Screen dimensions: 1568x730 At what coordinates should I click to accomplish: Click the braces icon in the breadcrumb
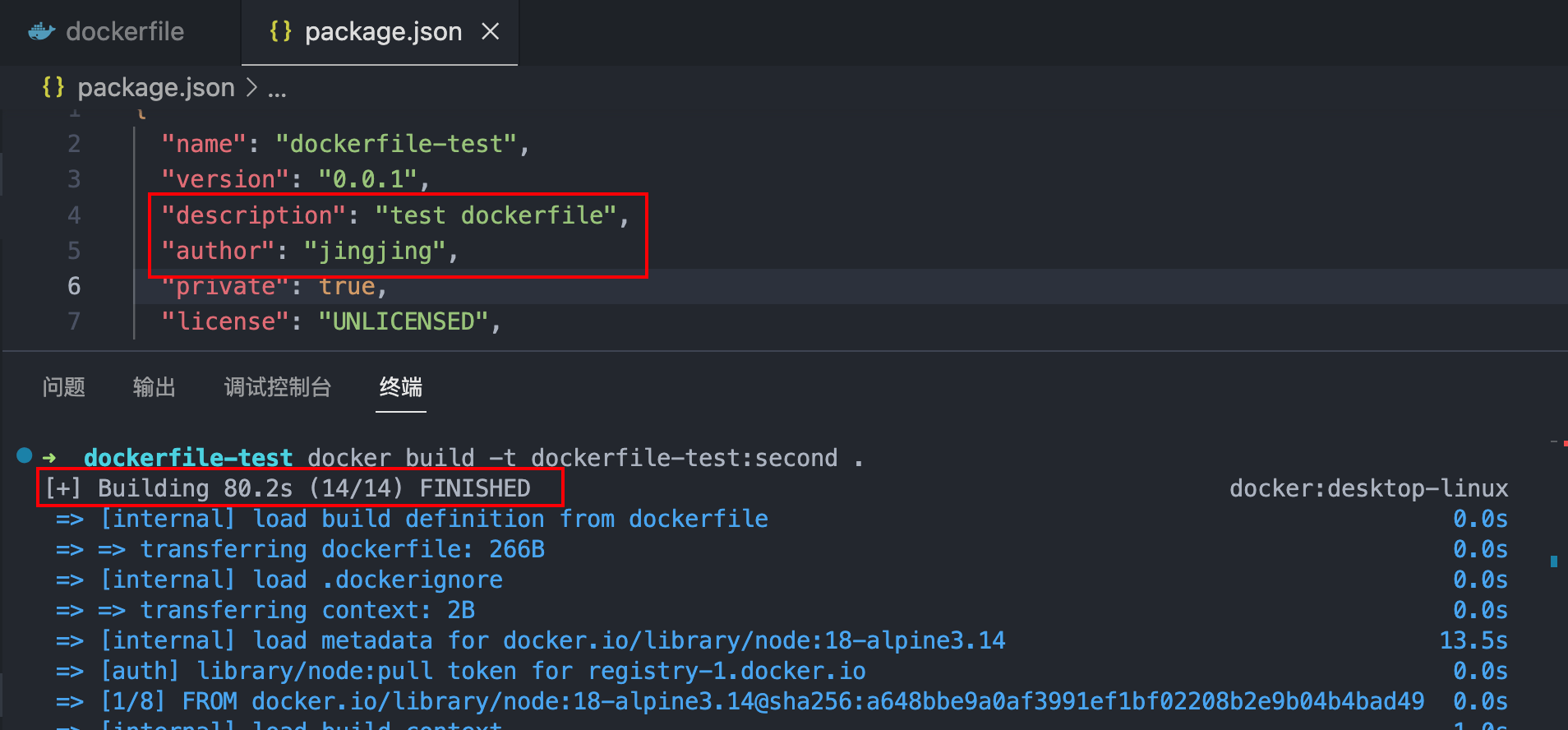pyautogui.click(x=53, y=87)
